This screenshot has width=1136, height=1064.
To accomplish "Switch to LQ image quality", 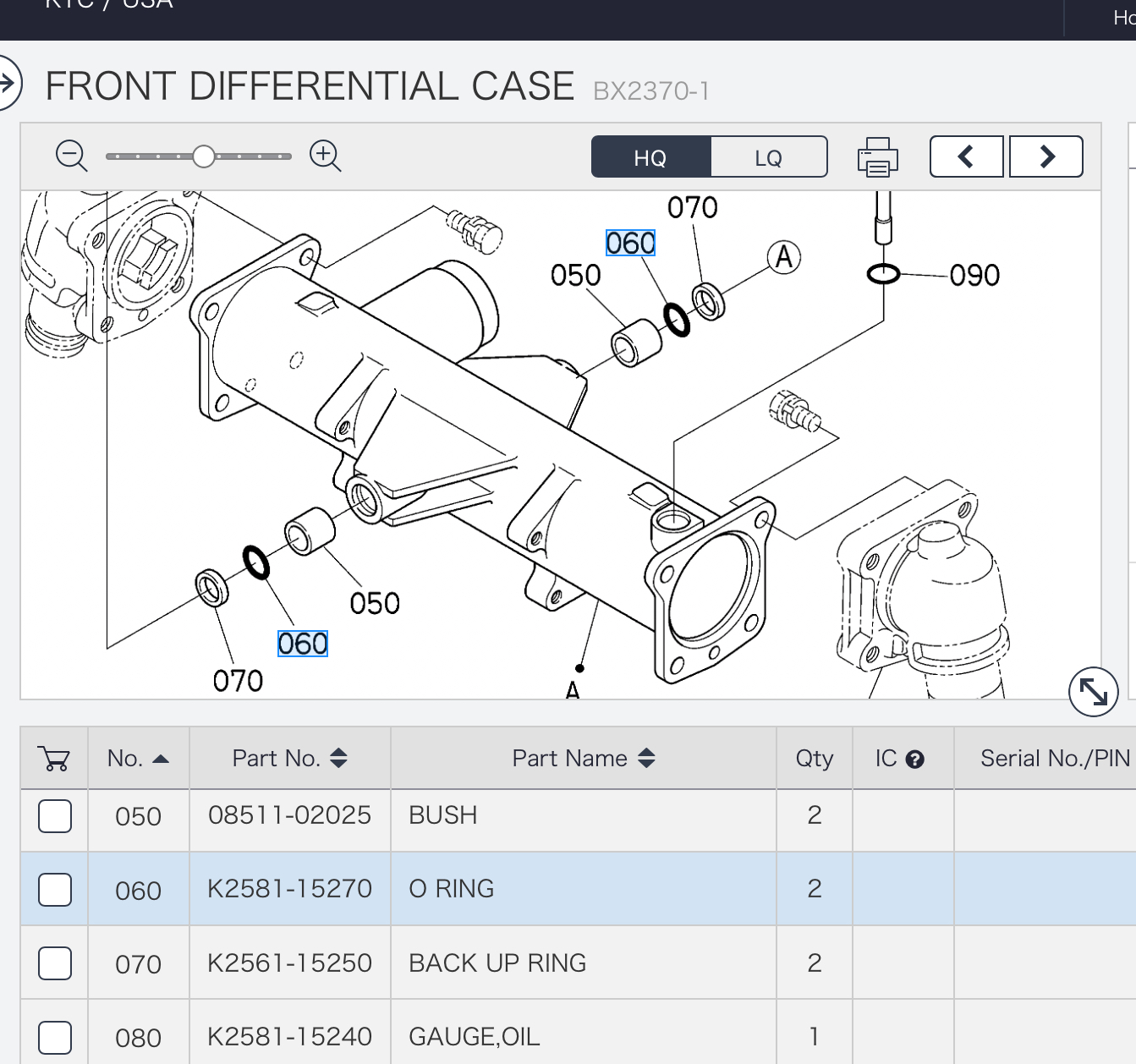I will point(769,157).
